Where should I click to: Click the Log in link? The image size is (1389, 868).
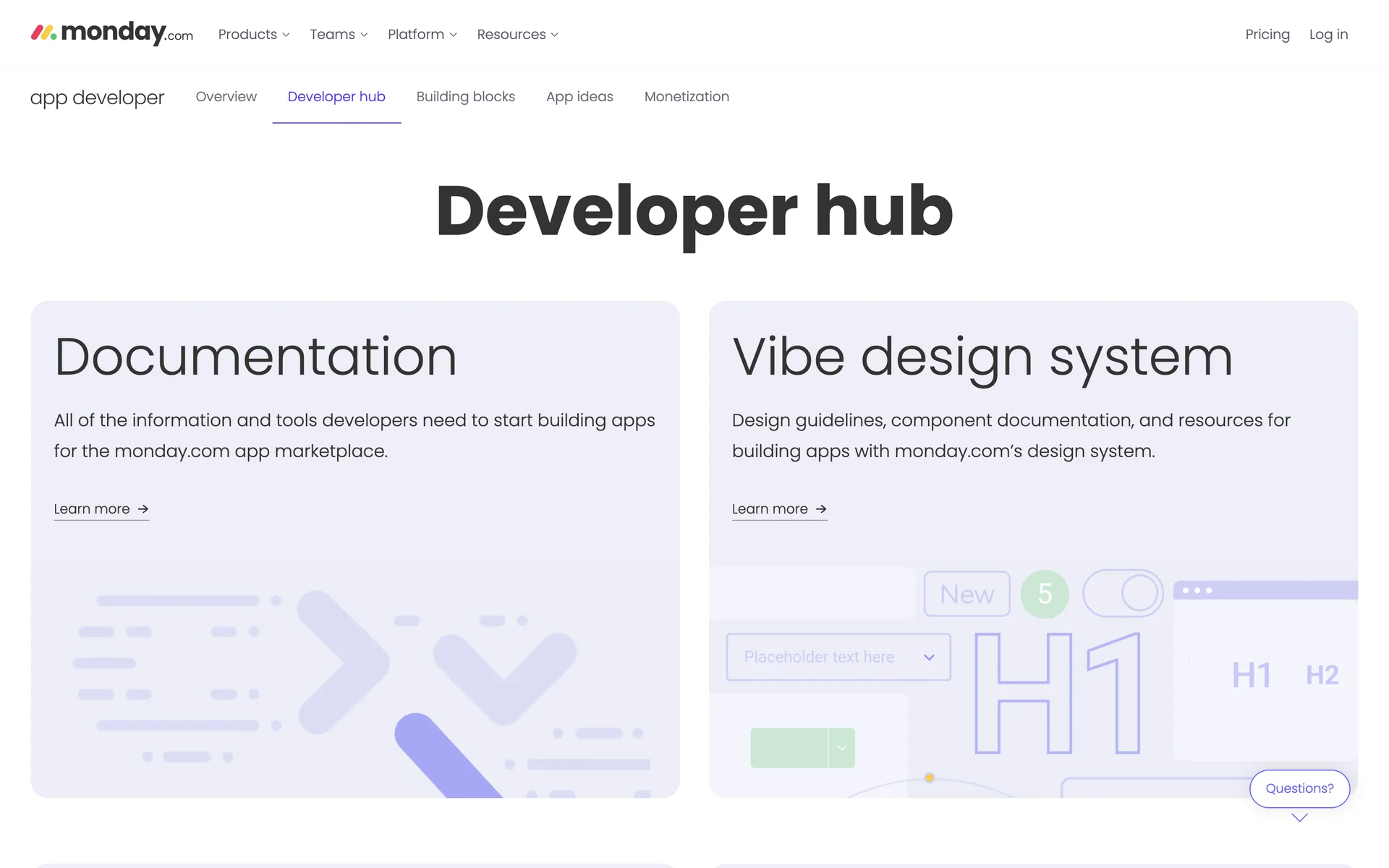pos(1328,35)
